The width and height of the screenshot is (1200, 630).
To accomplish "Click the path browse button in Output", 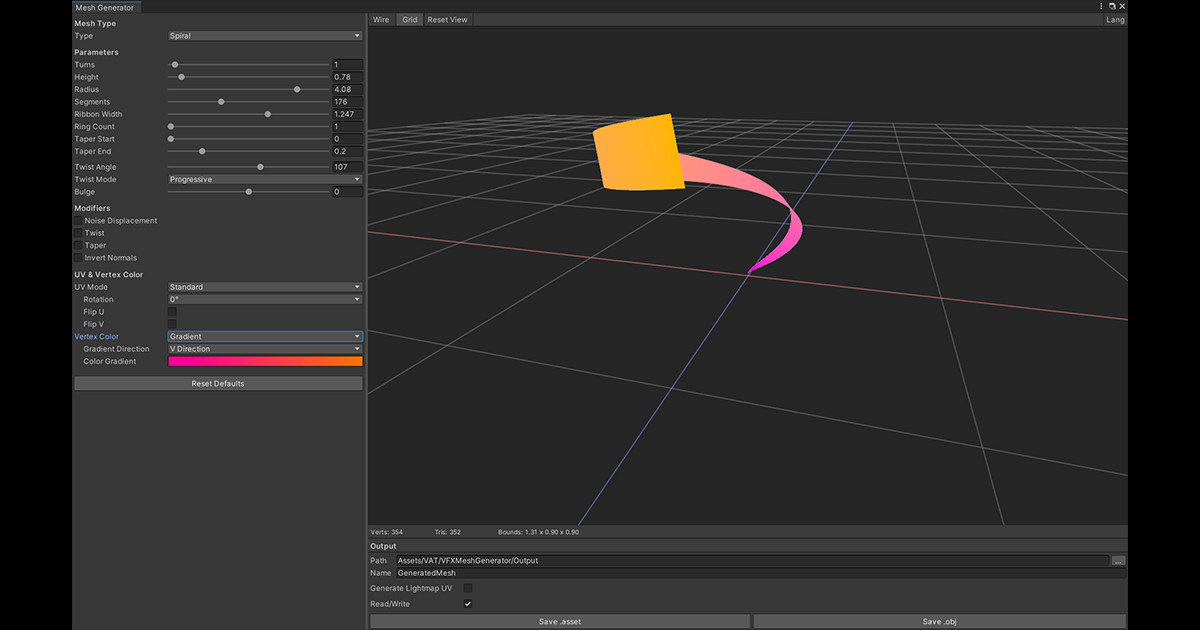I will (1118, 561).
